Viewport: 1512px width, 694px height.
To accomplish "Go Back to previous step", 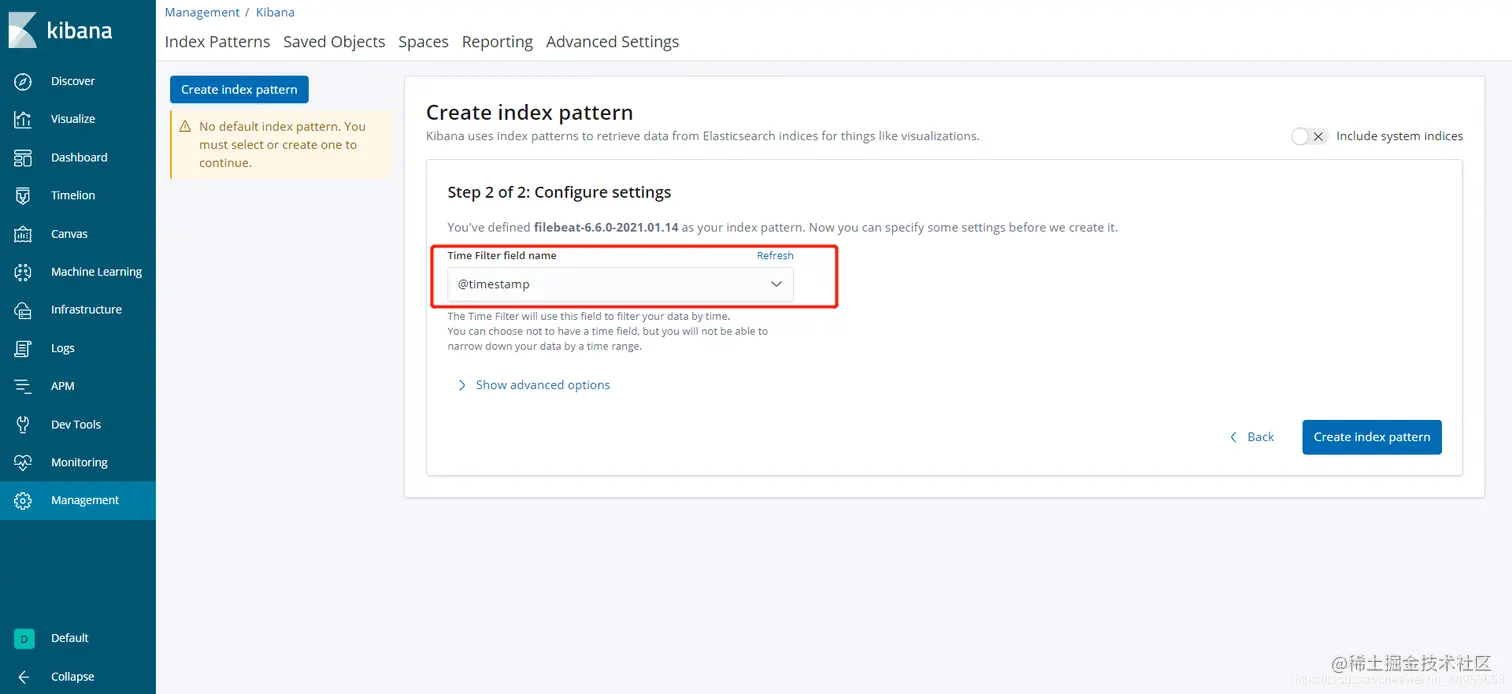I will pyautogui.click(x=1251, y=437).
